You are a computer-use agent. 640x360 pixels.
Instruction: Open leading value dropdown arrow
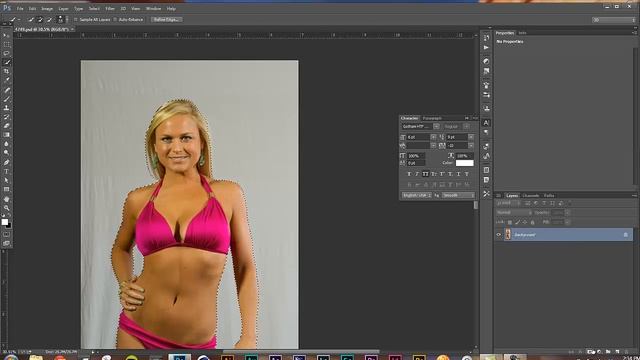tap(471, 137)
